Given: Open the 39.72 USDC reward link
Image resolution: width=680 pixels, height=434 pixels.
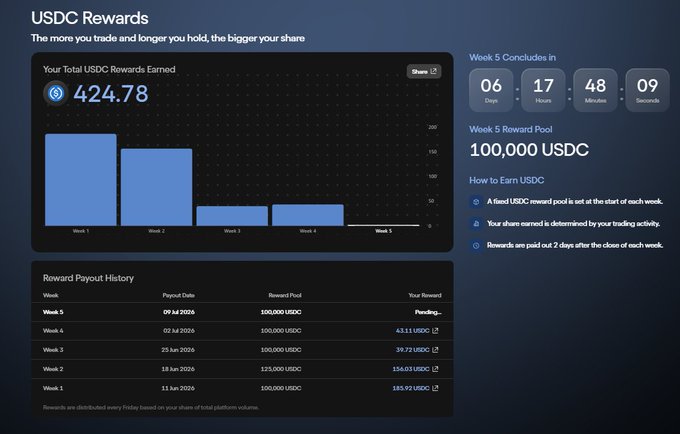Looking at the screenshot, I should click(x=412, y=350).
